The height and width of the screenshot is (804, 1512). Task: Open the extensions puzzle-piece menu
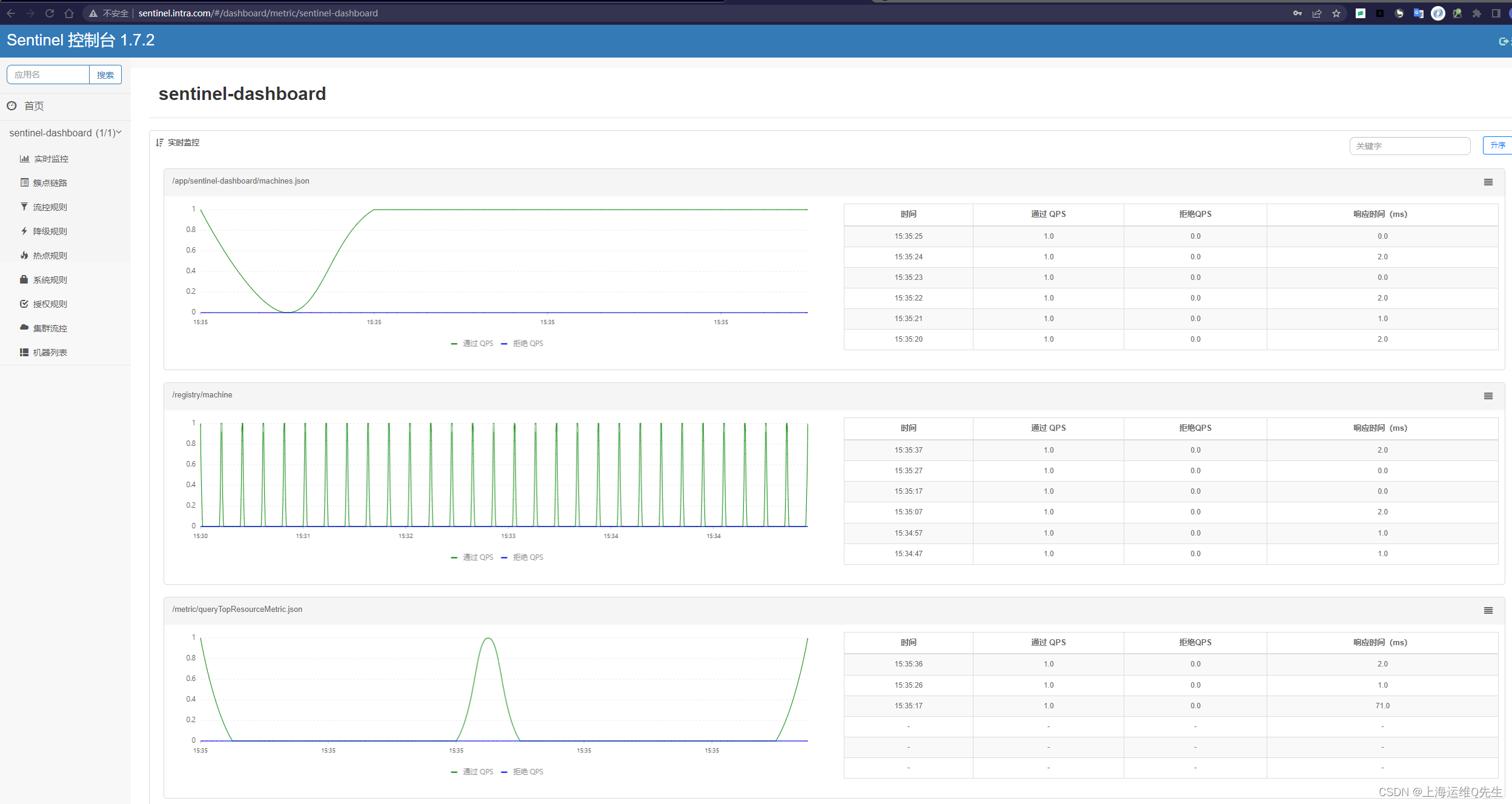coord(1477,13)
